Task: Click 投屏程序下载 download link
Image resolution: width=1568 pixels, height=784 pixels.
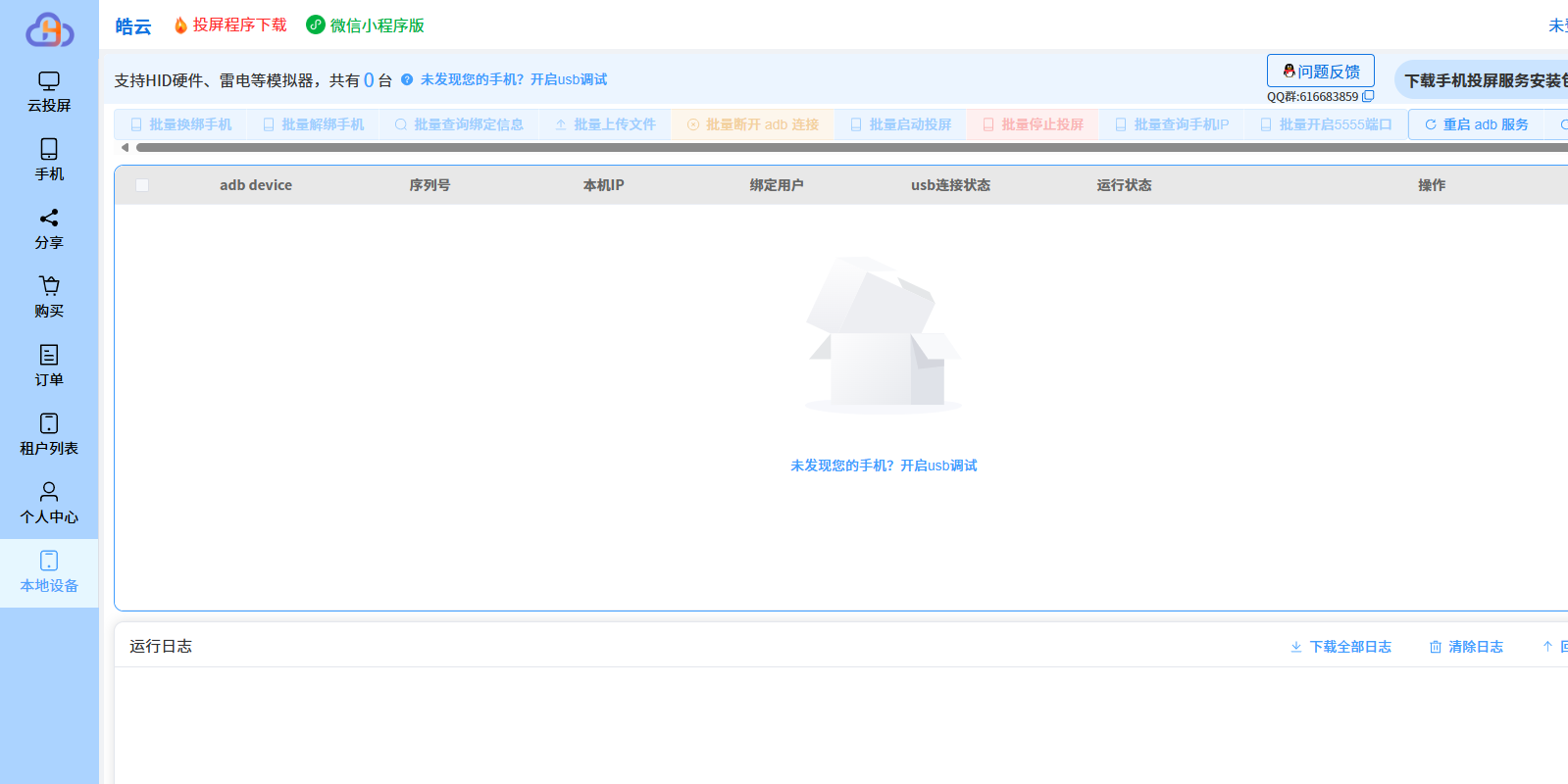Action: click(230, 25)
